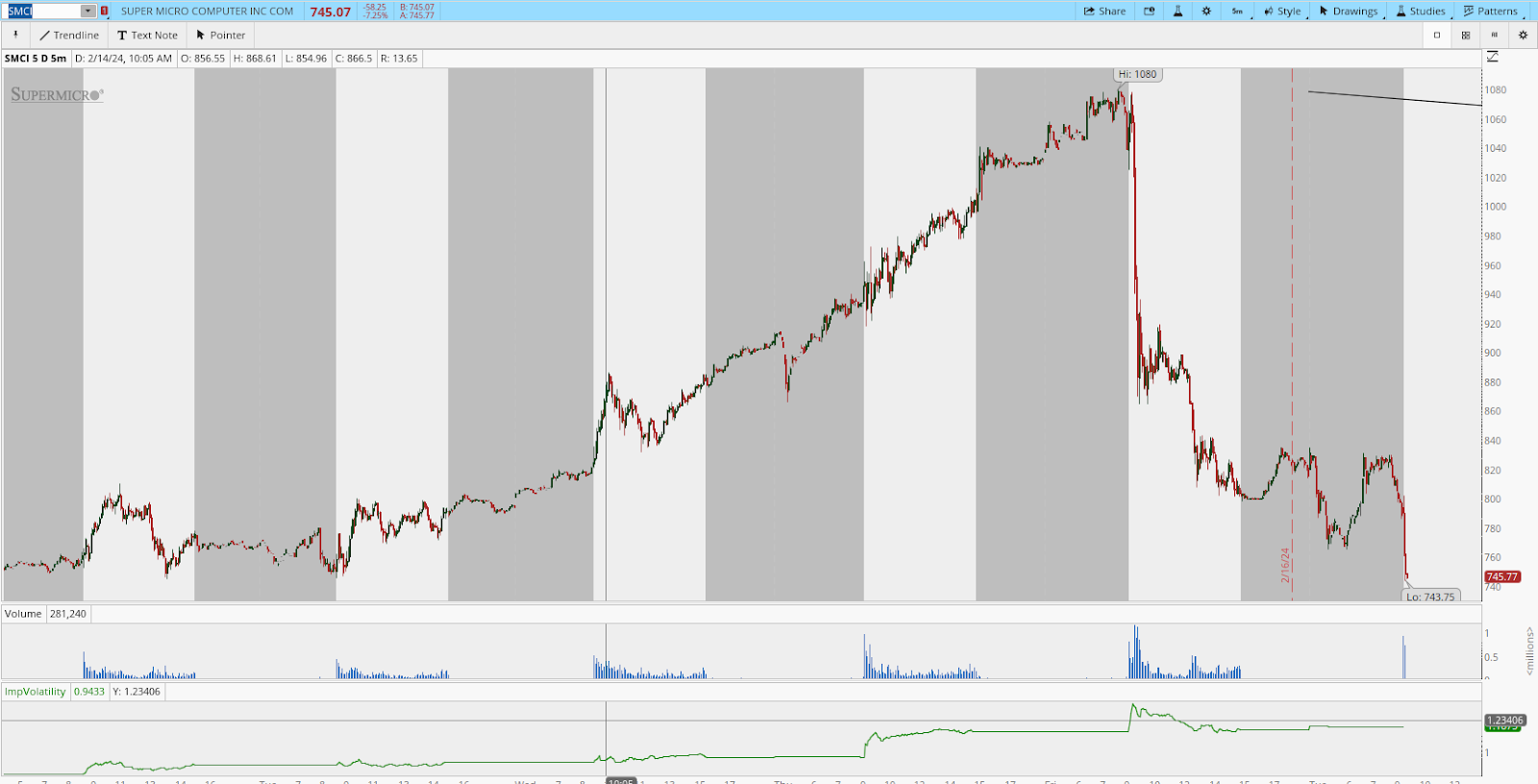Open the symbol selector dropdown arrow
Image resolution: width=1538 pixels, height=784 pixels.
(88, 11)
